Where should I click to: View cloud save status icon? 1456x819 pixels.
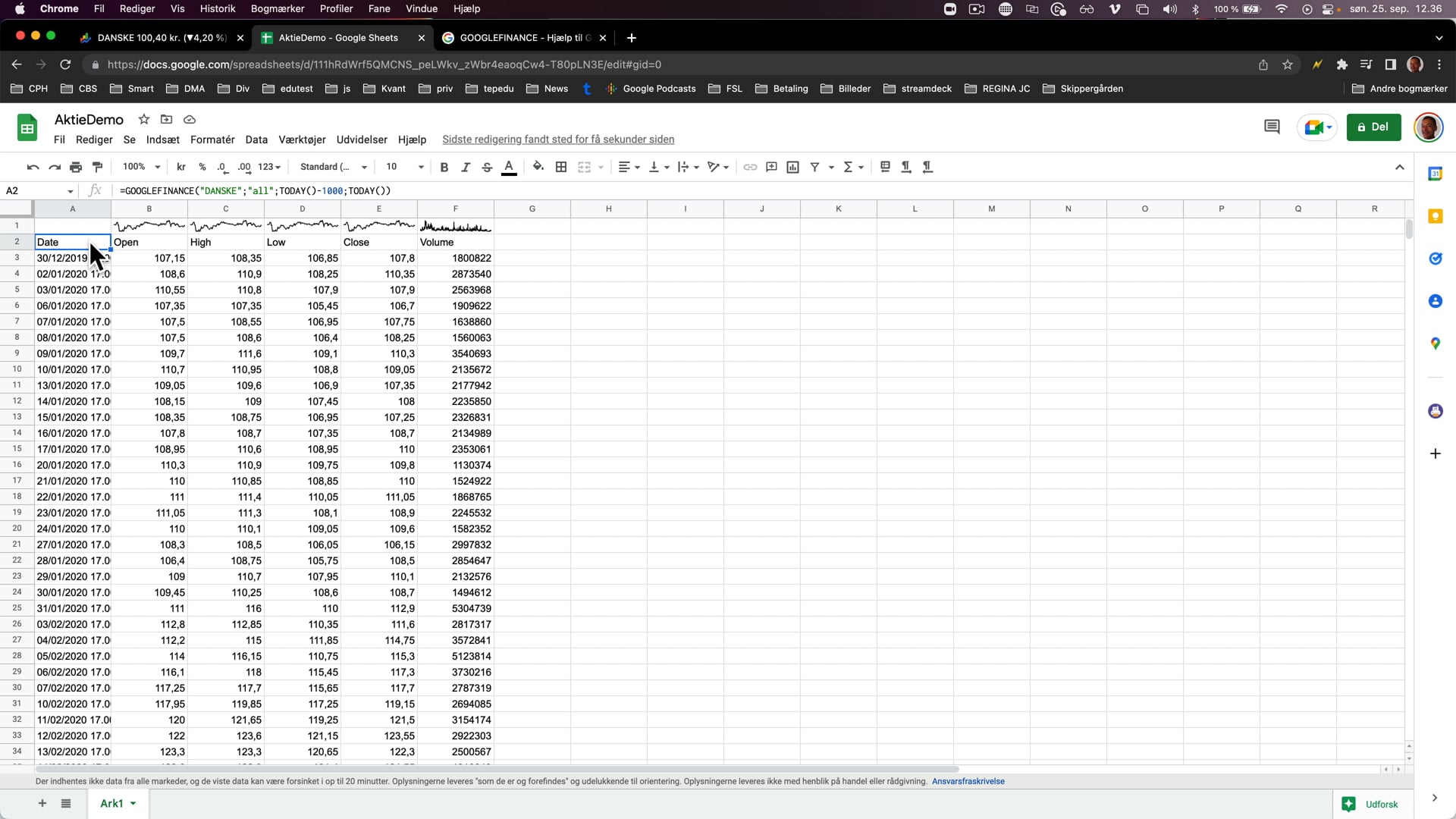coord(190,119)
